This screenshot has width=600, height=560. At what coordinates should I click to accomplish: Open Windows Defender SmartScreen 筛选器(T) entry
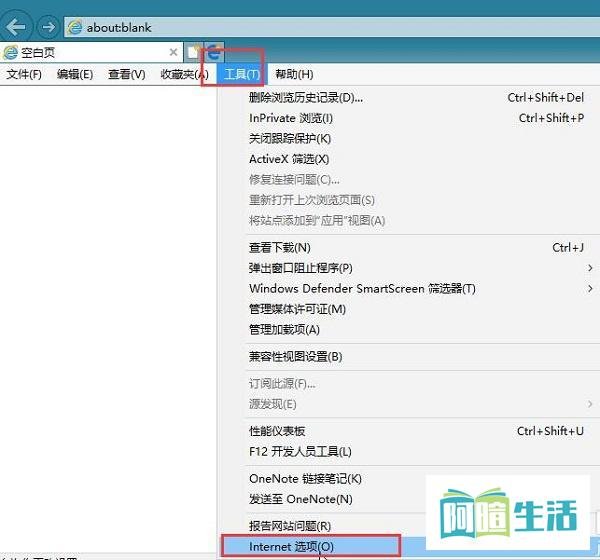(x=409, y=289)
